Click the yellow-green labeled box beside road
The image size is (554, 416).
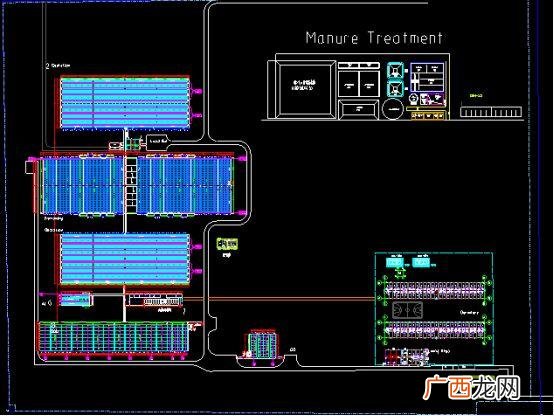tap(227, 244)
